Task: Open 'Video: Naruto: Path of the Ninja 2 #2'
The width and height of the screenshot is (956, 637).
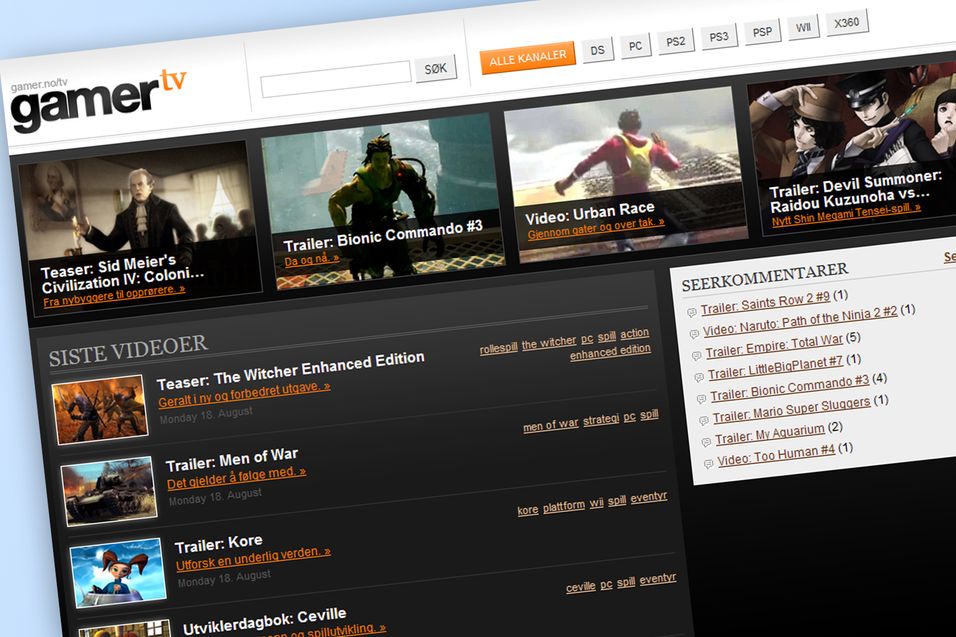Action: (800, 323)
